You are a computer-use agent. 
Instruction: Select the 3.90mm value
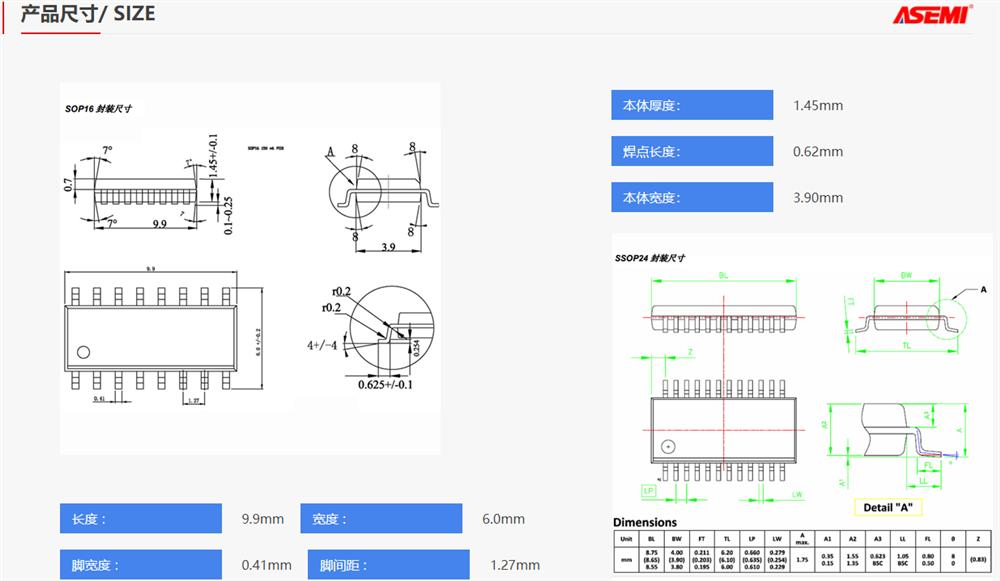click(x=818, y=198)
